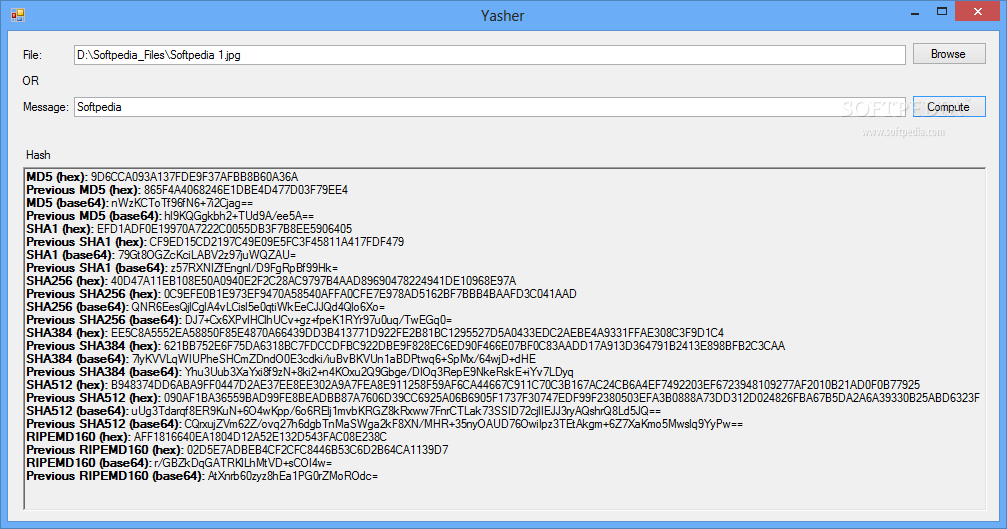This screenshot has width=1007, height=529.
Task: Close the Yasher window
Action: click(x=978, y=12)
